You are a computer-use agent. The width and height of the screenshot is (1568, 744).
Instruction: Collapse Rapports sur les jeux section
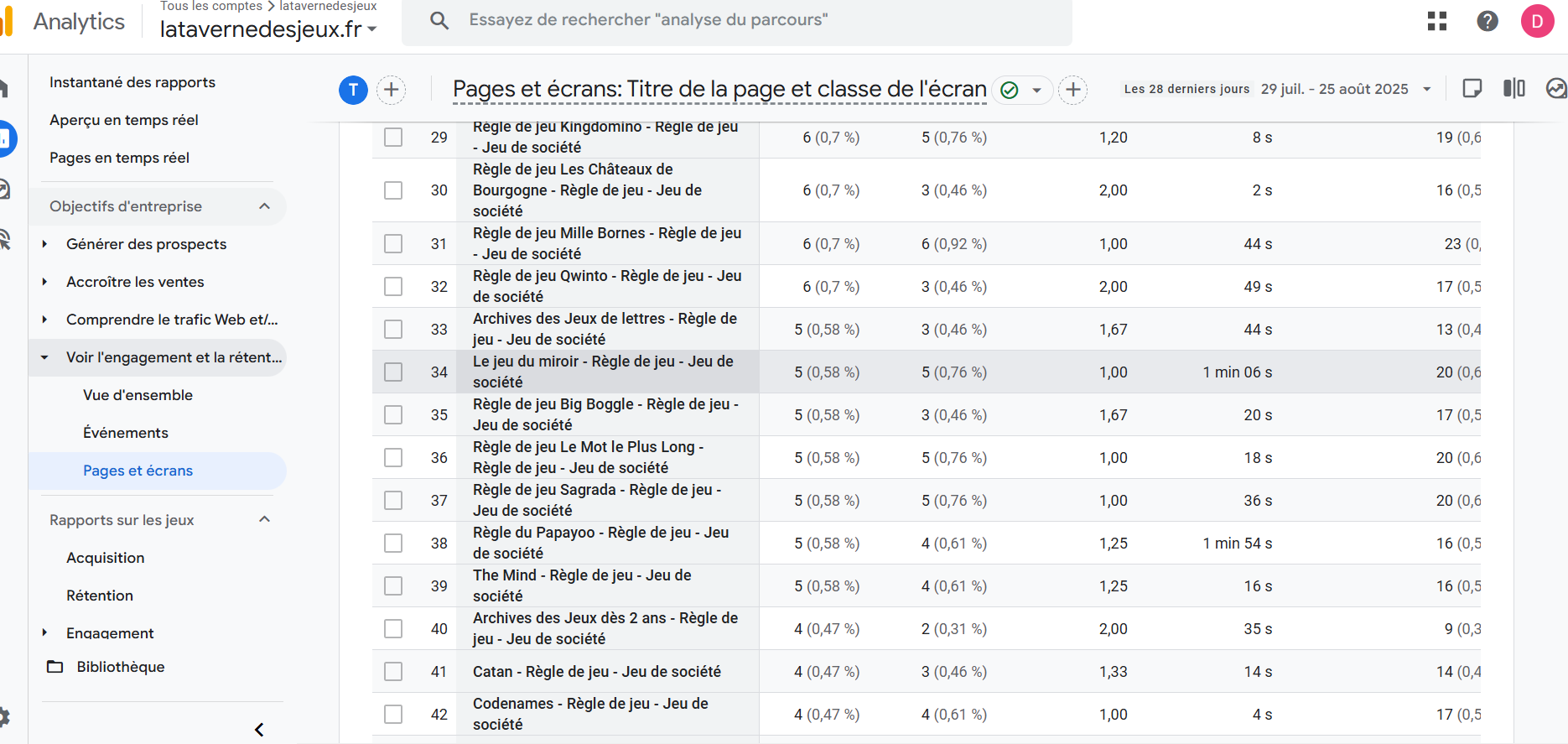click(265, 519)
